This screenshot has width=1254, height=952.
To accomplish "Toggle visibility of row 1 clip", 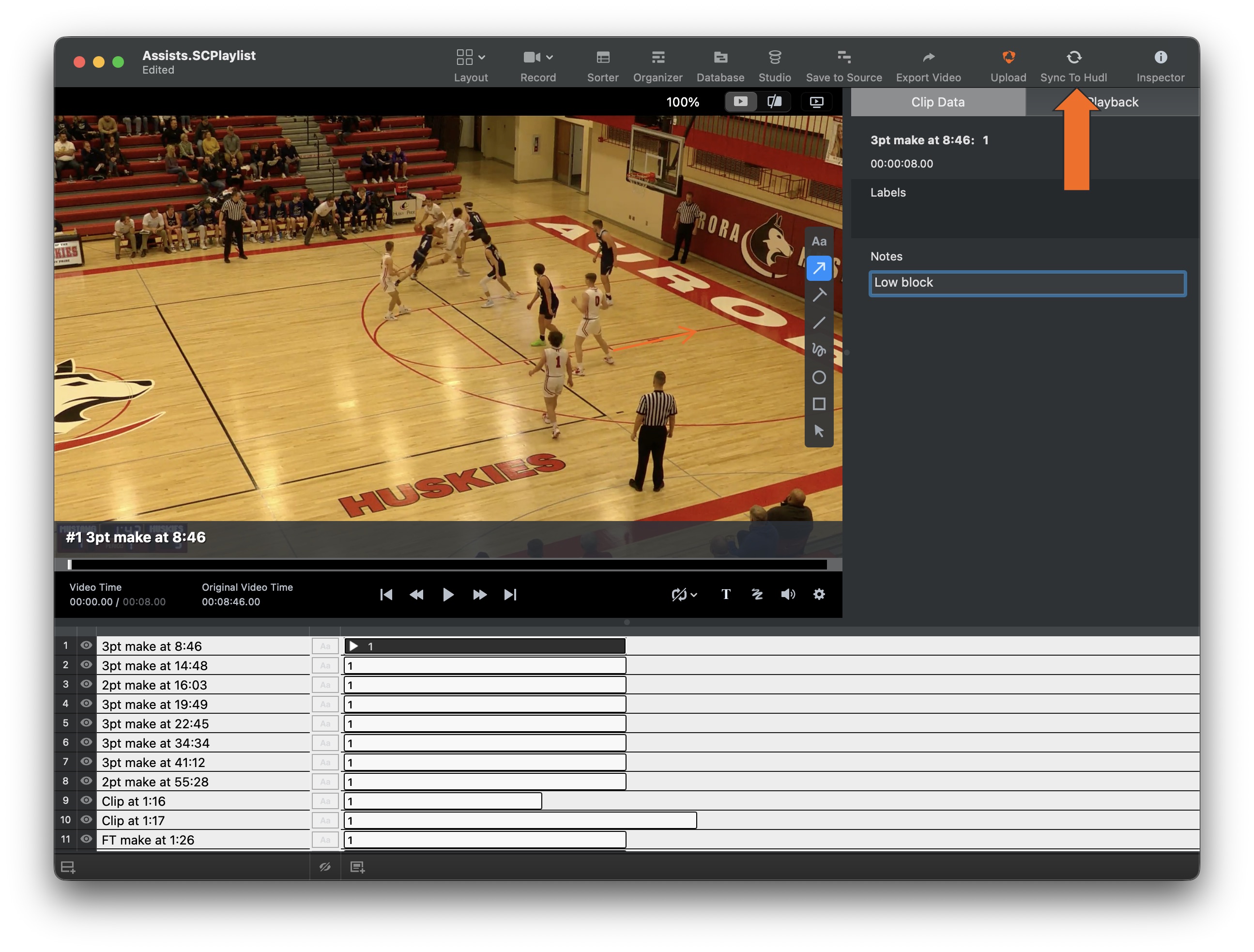I will tap(86, 645).
